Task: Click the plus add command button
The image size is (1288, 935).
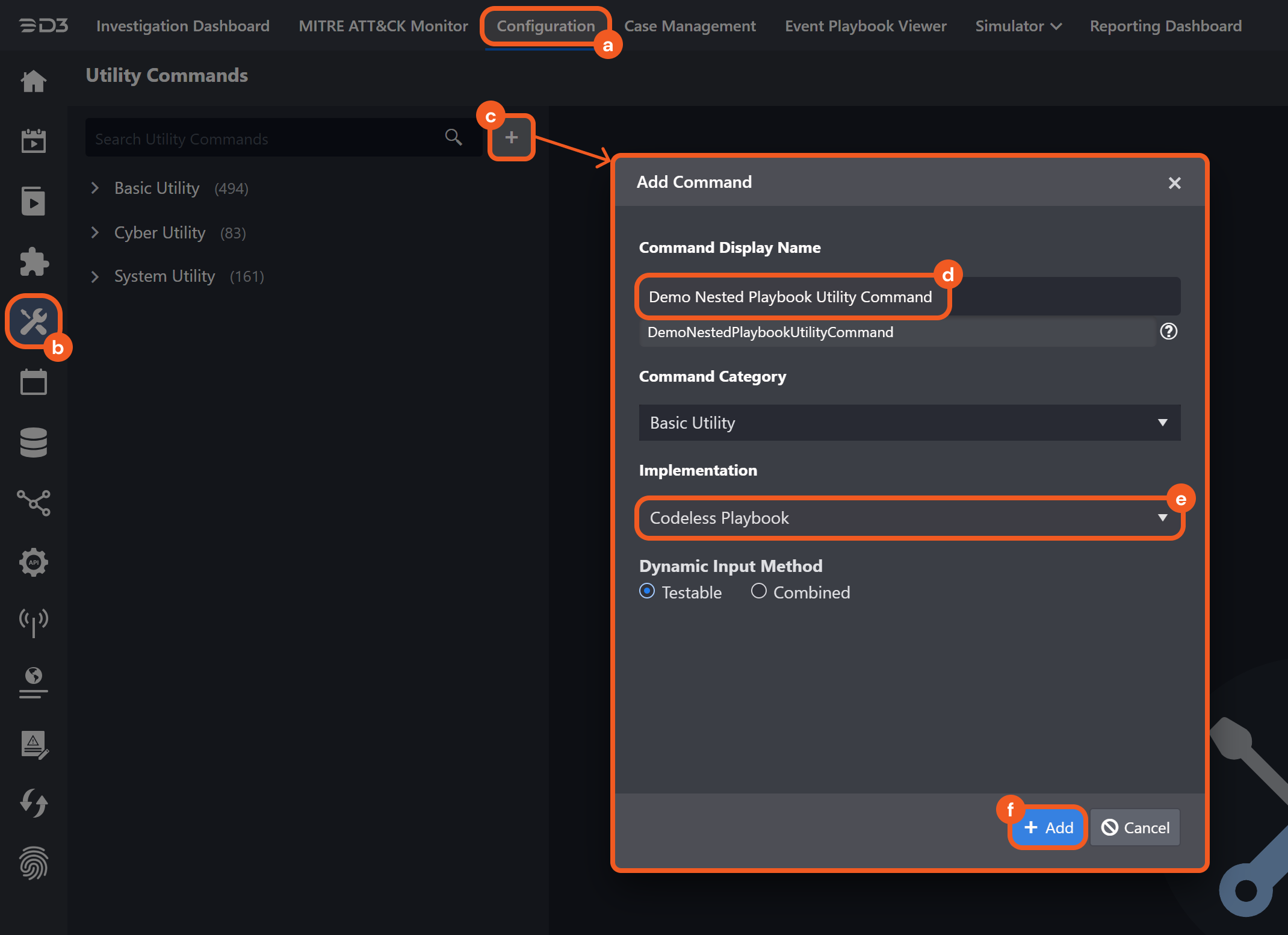Action: click(511, 138)
